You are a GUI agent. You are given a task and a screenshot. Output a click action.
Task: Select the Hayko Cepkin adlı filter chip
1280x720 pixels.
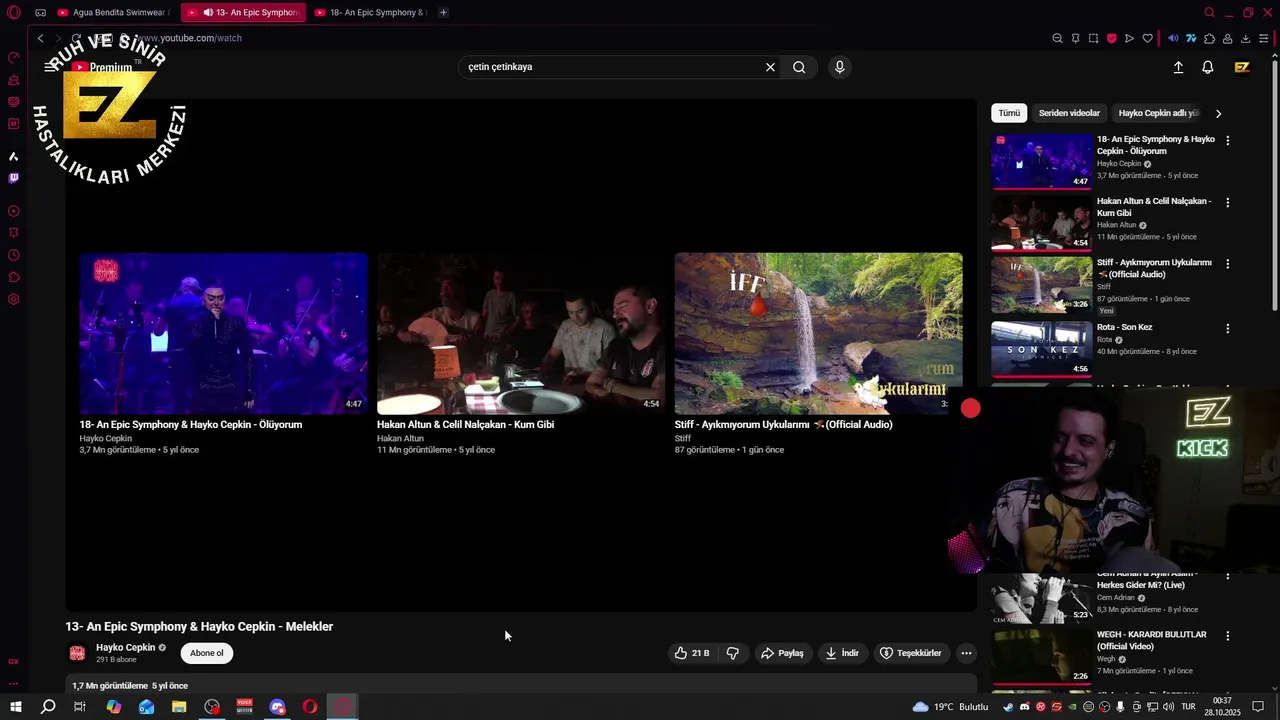tap(1158, 113)
